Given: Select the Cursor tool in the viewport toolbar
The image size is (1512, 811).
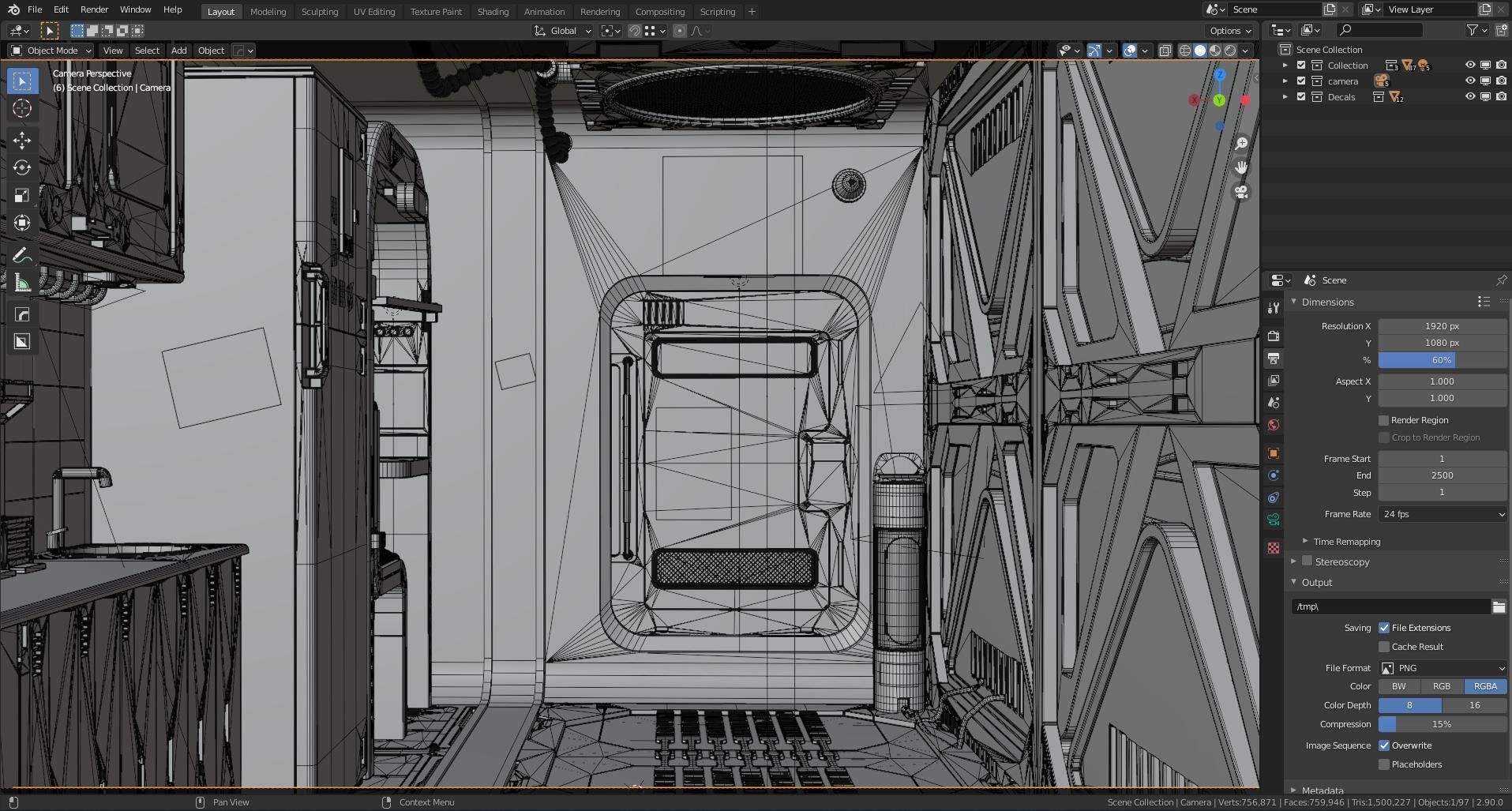Looking at the screenshot, I should pyautogui.click(x=22, y=108).
